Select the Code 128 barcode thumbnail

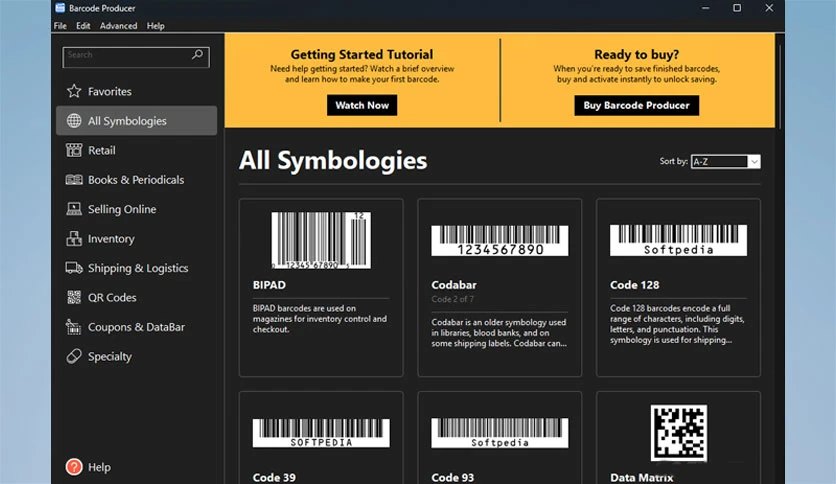(678, 240)
